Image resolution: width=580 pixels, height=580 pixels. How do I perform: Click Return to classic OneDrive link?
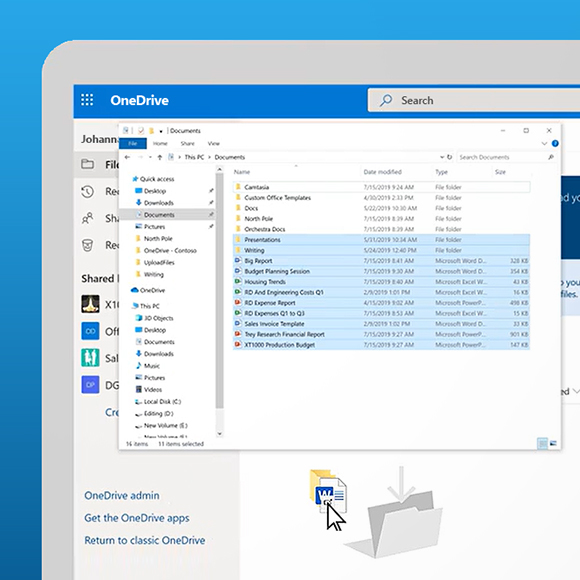coord(145,540)
